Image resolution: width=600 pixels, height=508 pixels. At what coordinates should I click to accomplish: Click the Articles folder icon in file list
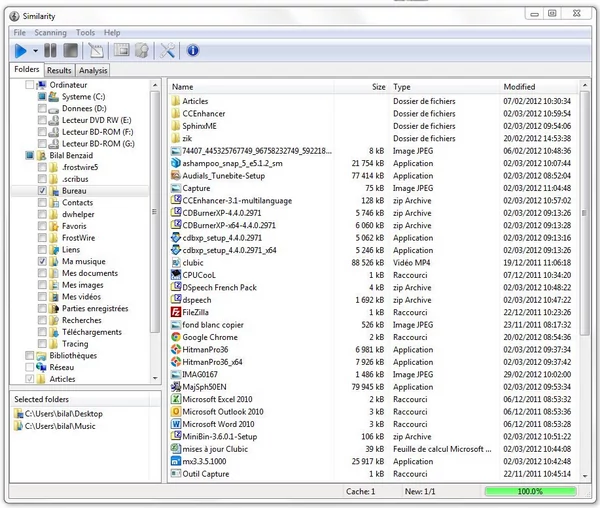pos(176,101)
